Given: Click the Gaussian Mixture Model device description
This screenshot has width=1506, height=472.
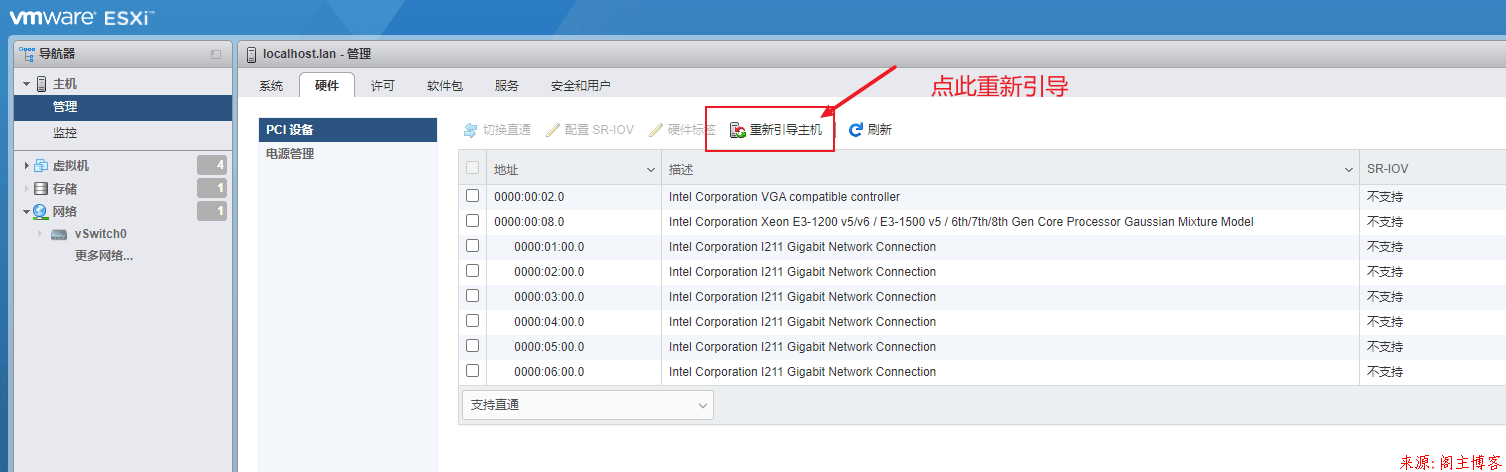Looking at the screenshot, I should click(x=961, y=222).
